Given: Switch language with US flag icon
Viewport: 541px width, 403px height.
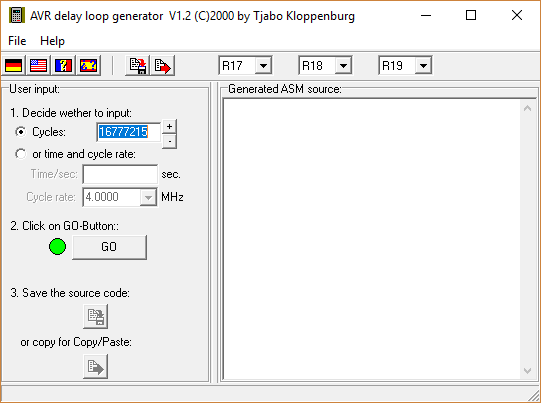Looking at the screenshot, I should (x=39, y=65).
